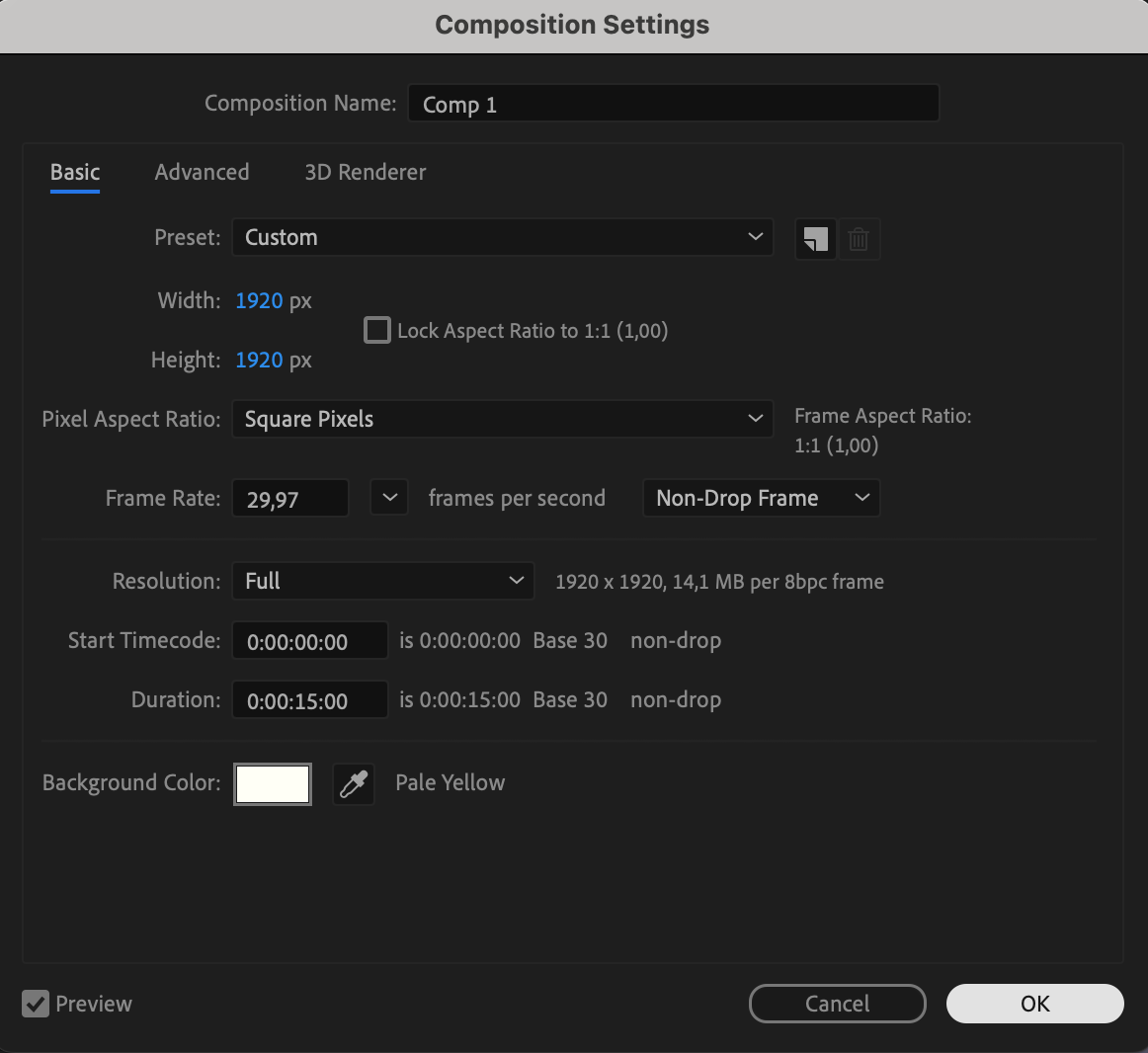Switch to the Advanced tab

tap(203, 172)
